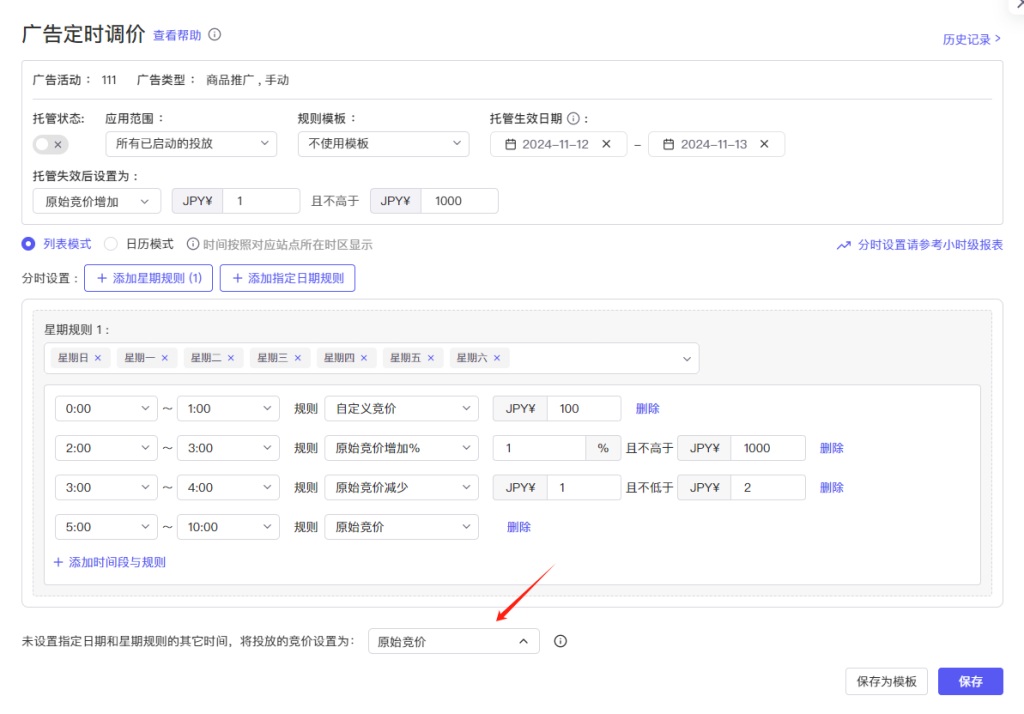This screenshot has height=714, width=1024.
Task: Click the 不低于 field showing 2
Action: coord(768,487)
